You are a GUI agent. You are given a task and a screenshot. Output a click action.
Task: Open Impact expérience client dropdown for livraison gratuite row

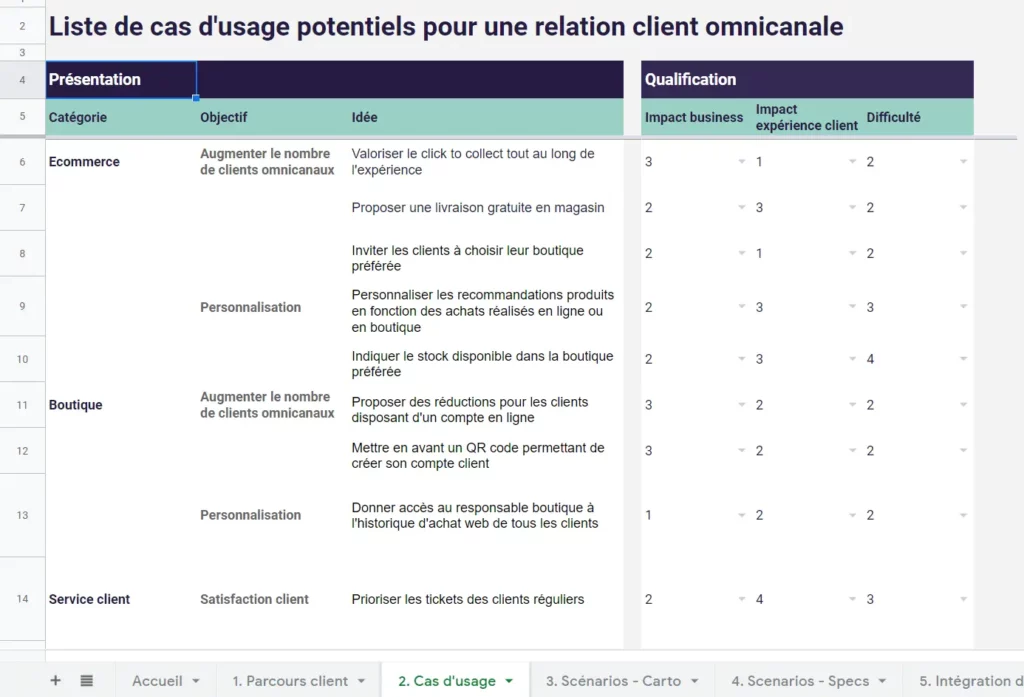point(852,207)
